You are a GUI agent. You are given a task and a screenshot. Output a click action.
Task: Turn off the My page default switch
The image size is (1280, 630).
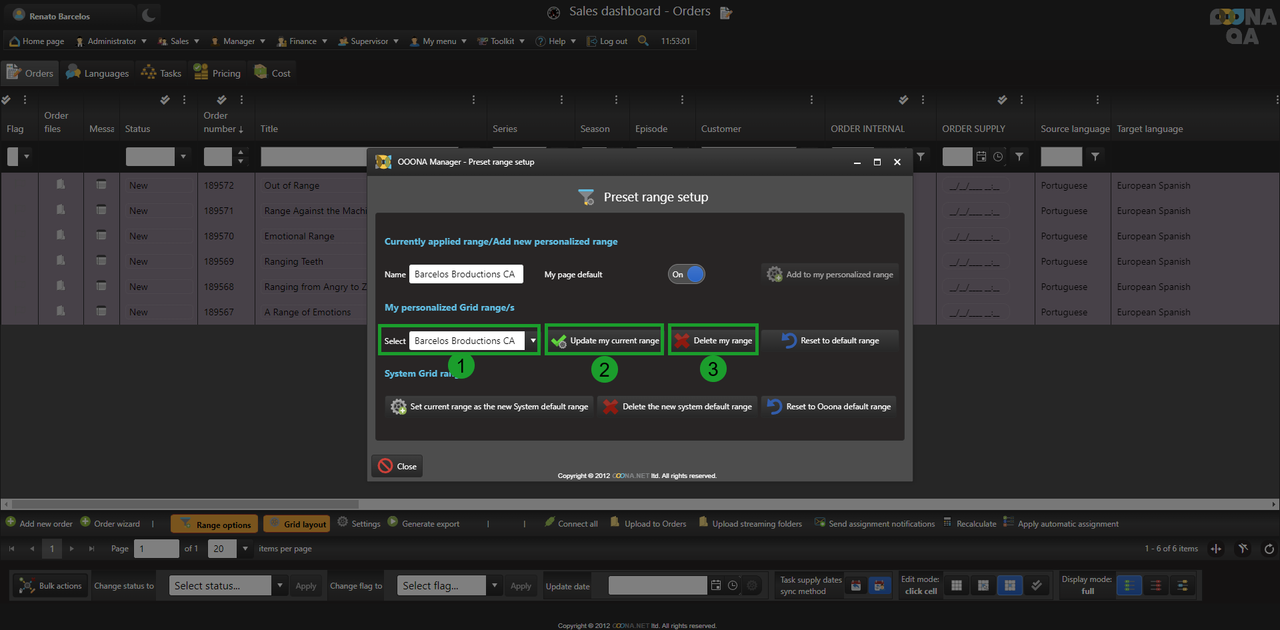click(x=686, y=274)
